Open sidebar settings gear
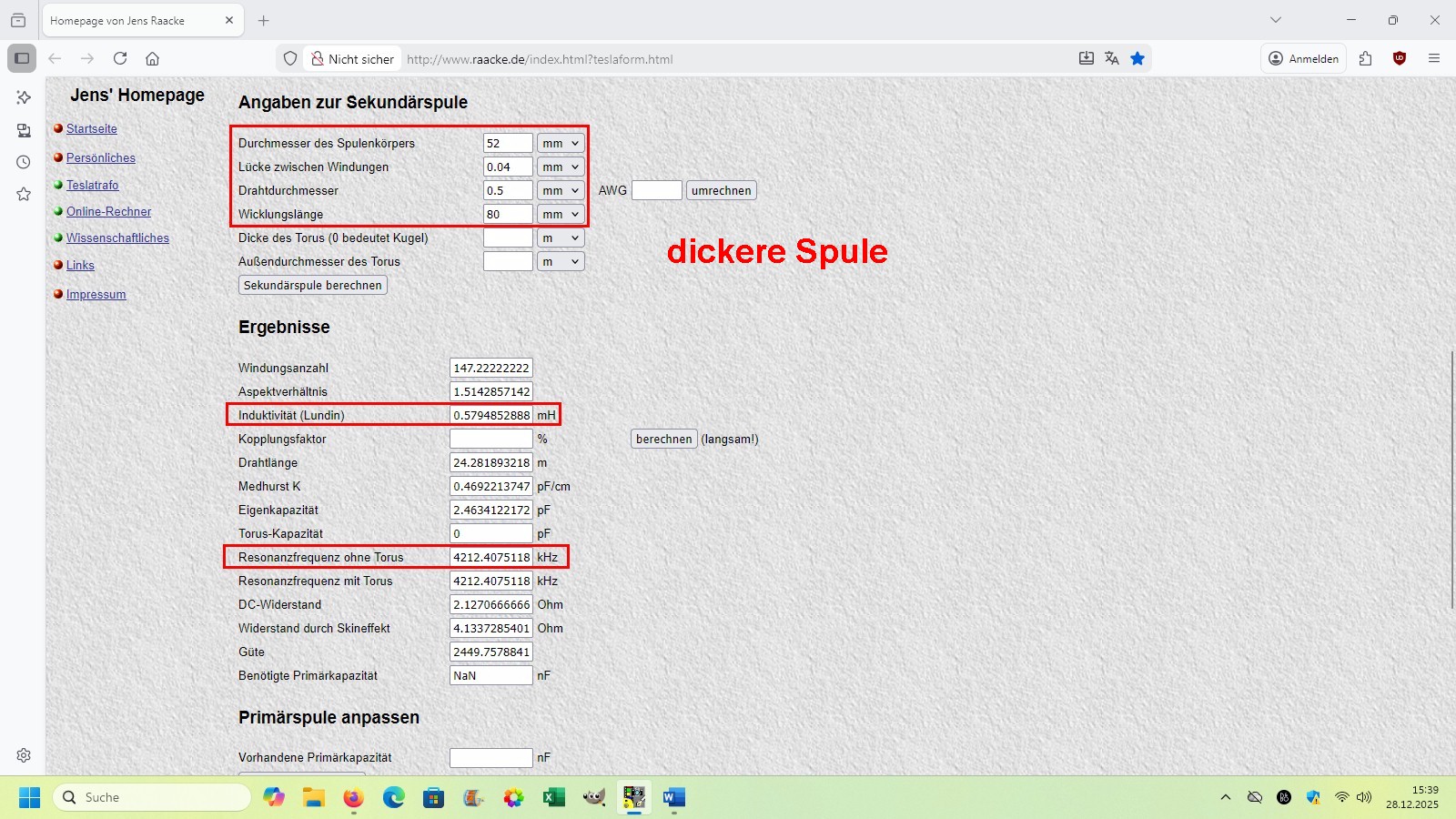1456x819 pixels. (24, 755)
